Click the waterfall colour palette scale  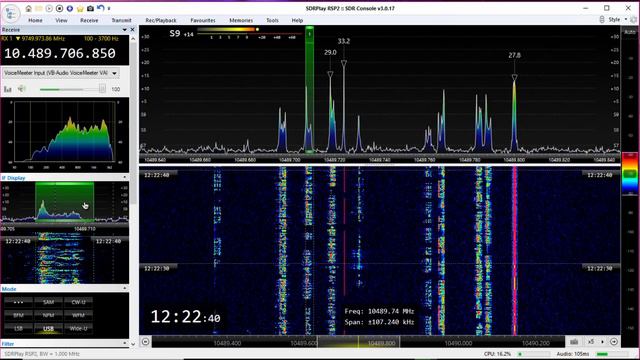[629, 173]
